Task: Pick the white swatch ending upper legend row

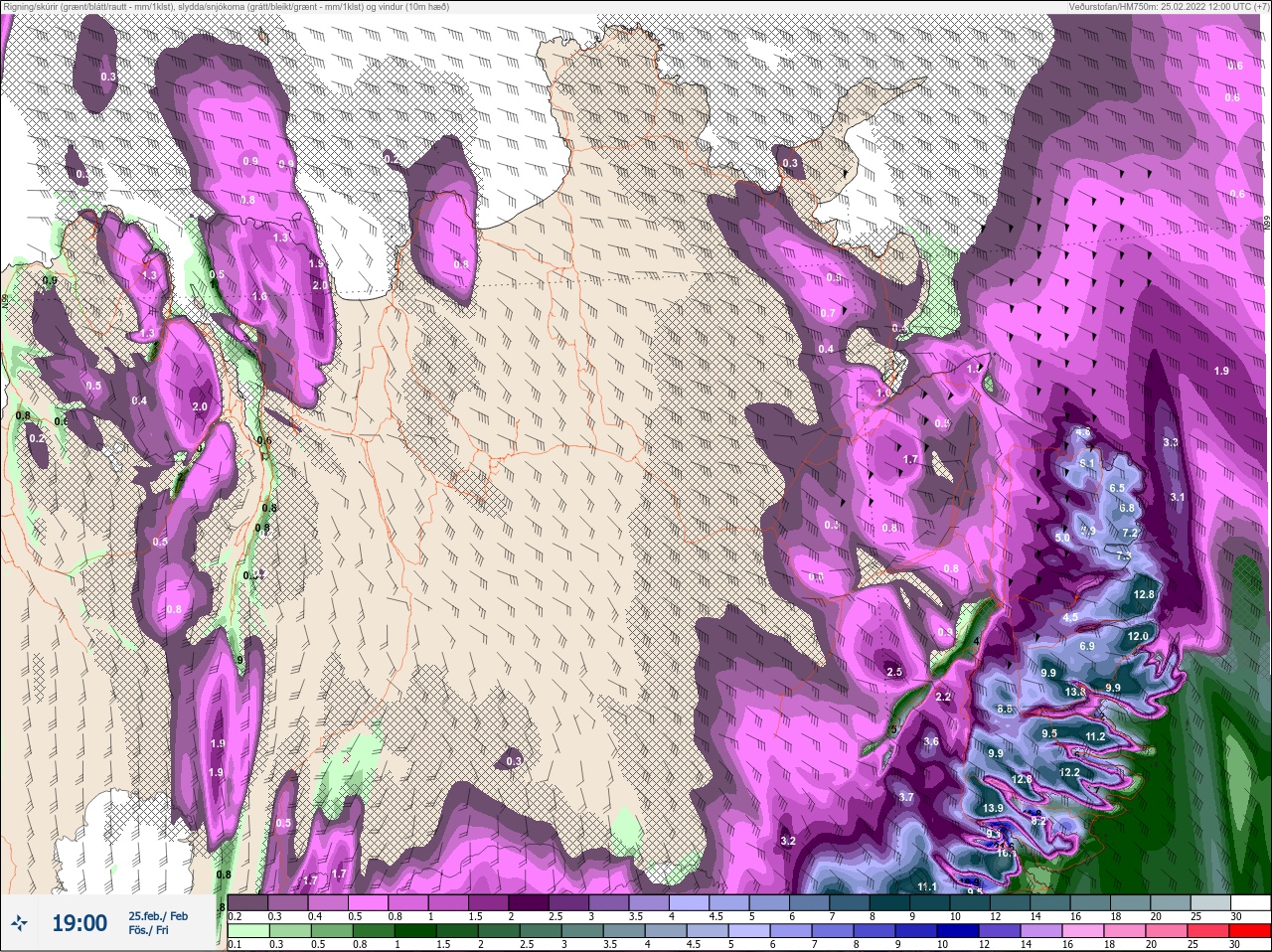Action: point(1249,902)
